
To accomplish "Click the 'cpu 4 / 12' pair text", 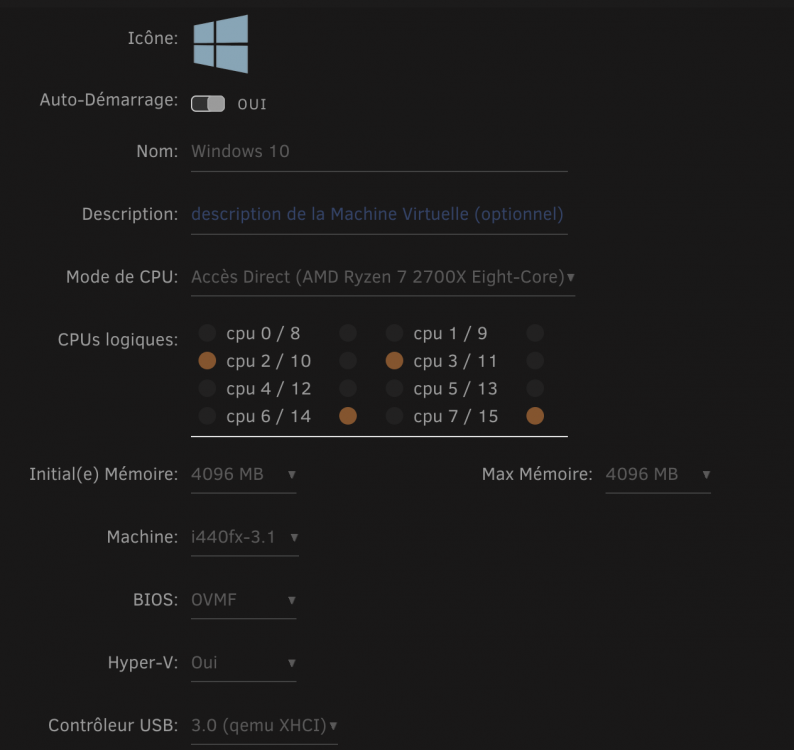I will point(268,389).
